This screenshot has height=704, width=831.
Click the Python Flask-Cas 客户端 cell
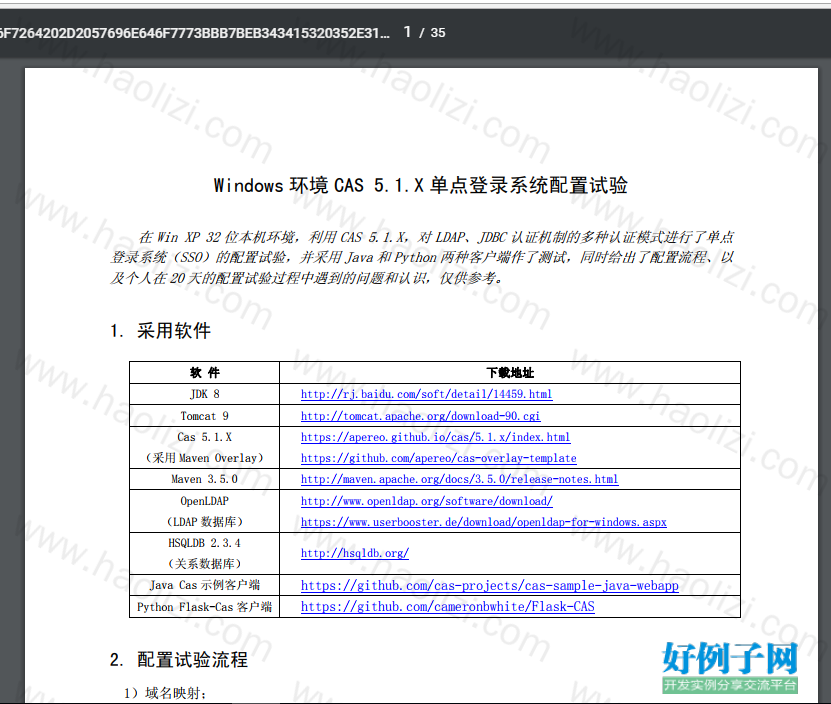[x=205, y=606]
